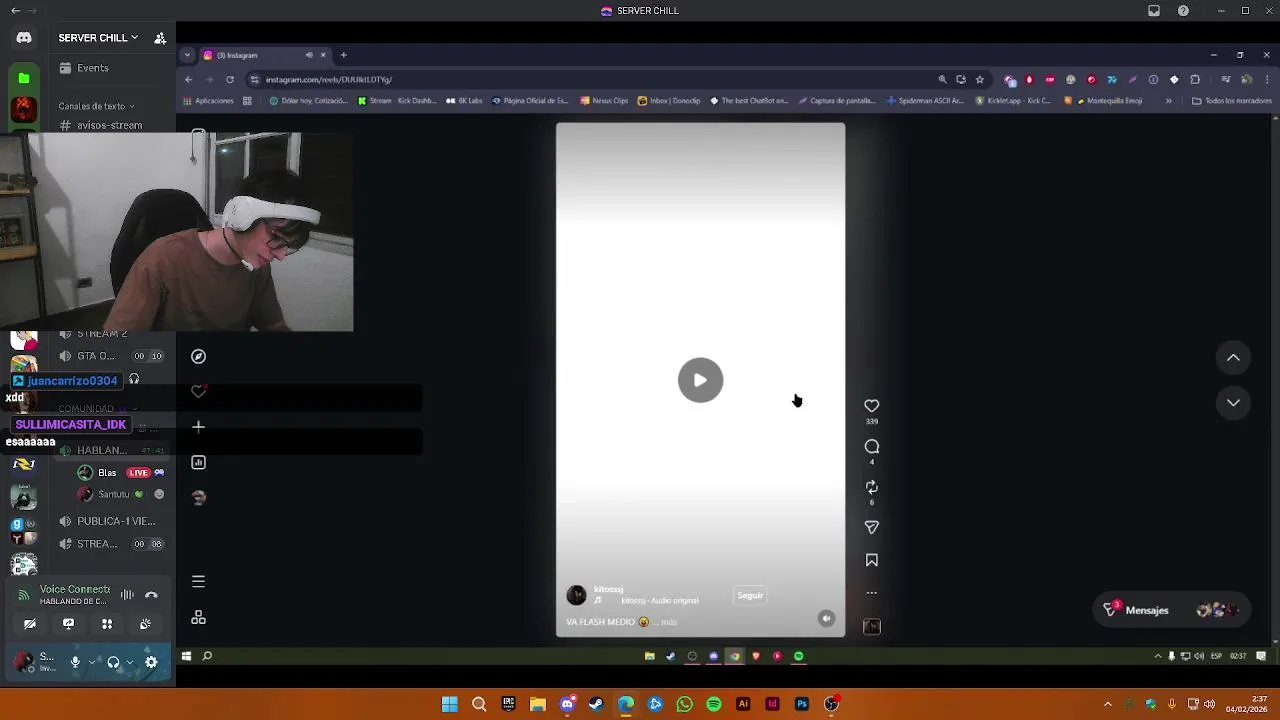Open microphone input options arrow

92,662
